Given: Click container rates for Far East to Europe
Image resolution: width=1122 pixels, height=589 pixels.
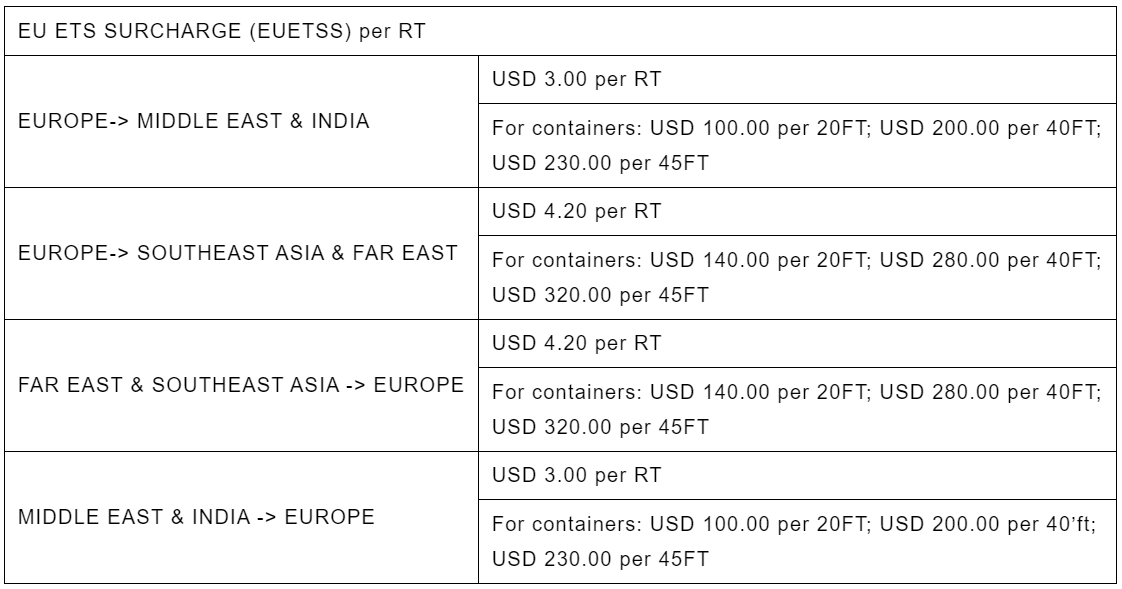Looking at the screenshot, I should 797,409.
